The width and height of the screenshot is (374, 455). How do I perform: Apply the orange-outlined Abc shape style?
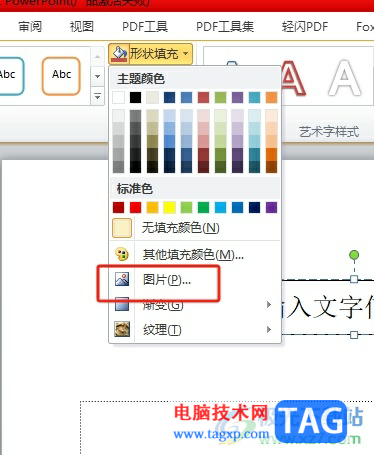pyautogui.click(x=61, y=76)
